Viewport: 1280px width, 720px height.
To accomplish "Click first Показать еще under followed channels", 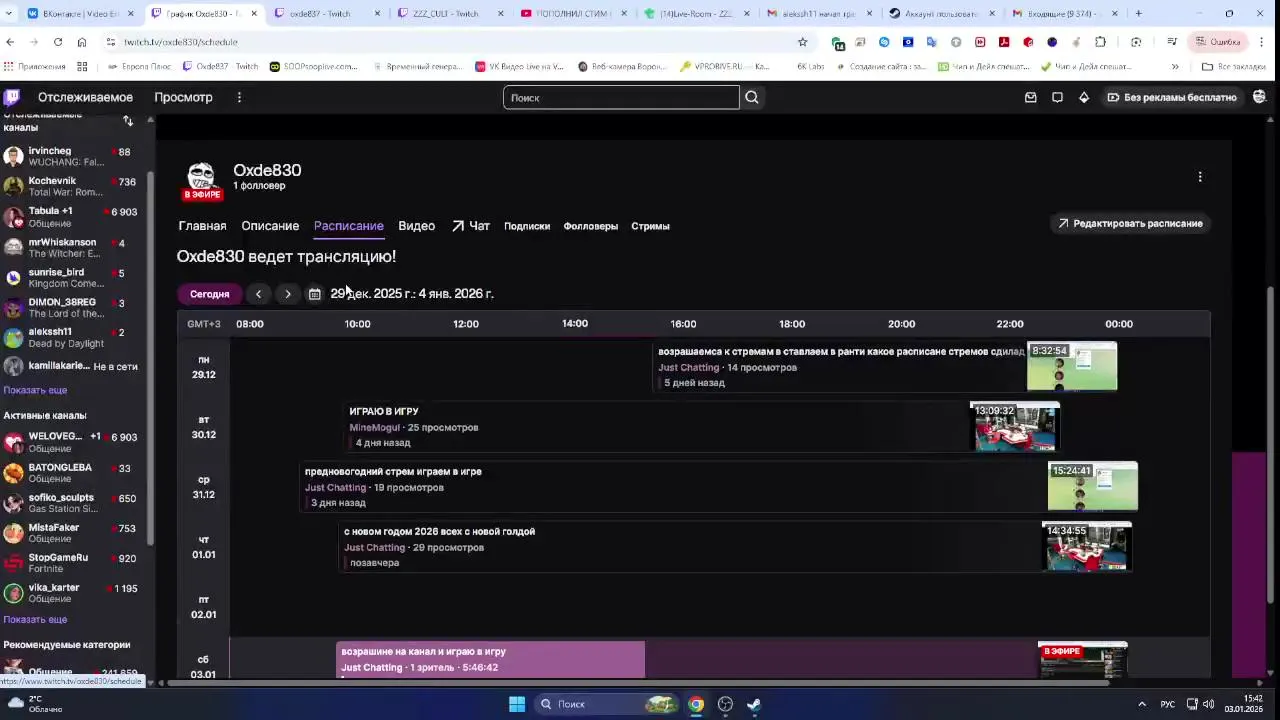I will click(35, 390).
